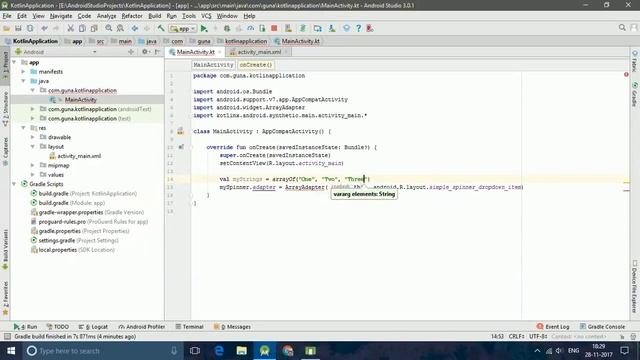Expand the manifests folder
640x360 pixels.
(23, 72)
